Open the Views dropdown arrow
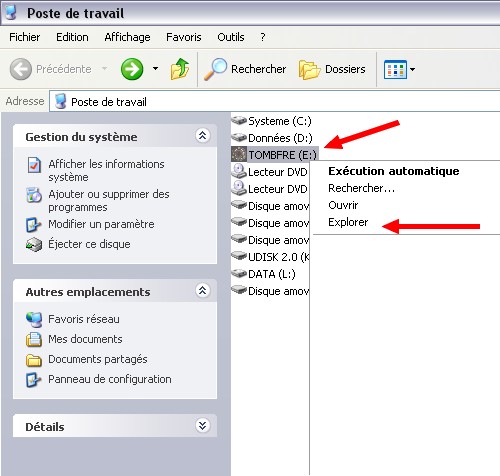 (x=412, y=69)
